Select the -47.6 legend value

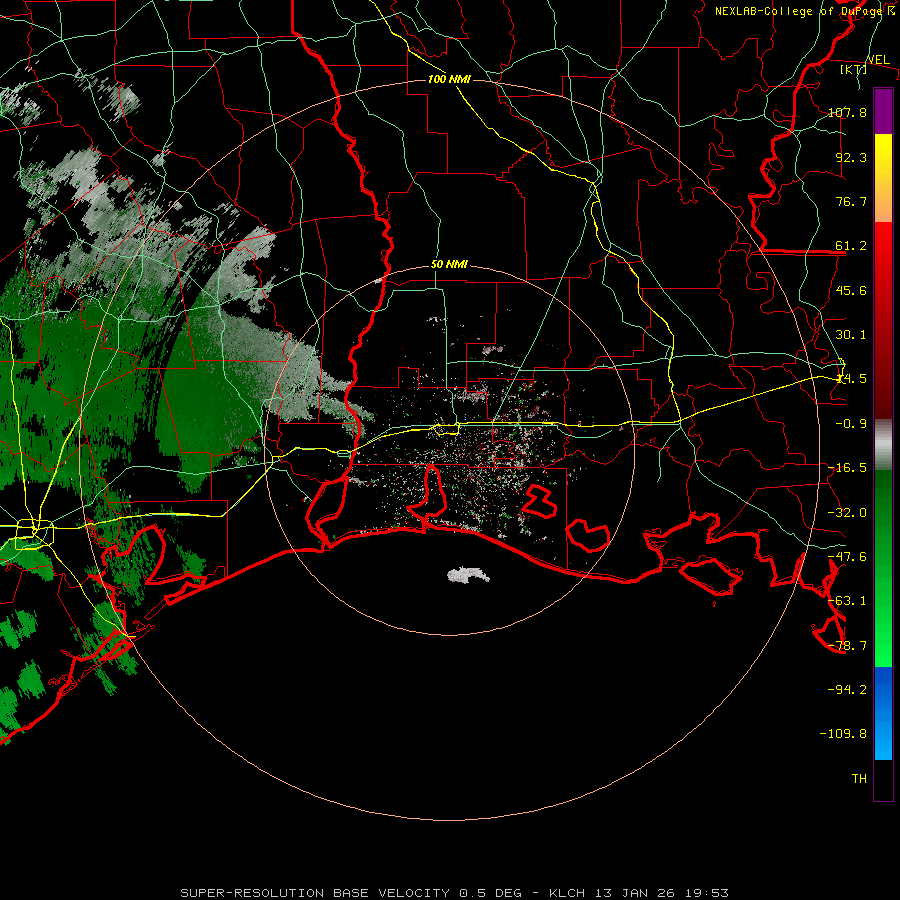click(x=847, y=557)
